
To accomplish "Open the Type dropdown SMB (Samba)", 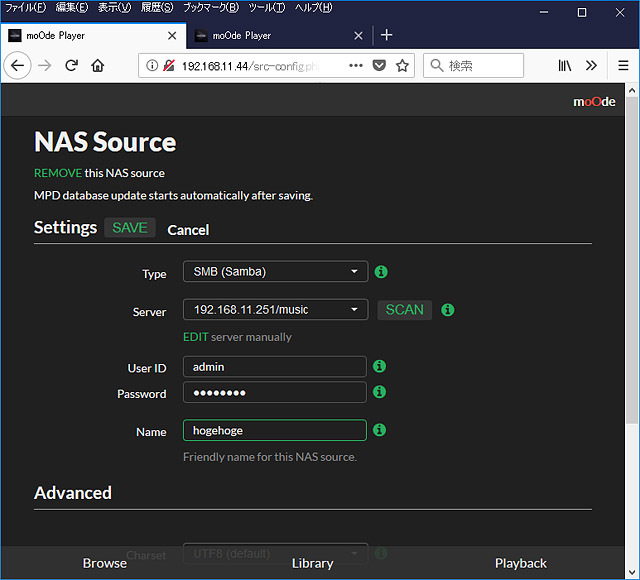I will tap(276, 271).
